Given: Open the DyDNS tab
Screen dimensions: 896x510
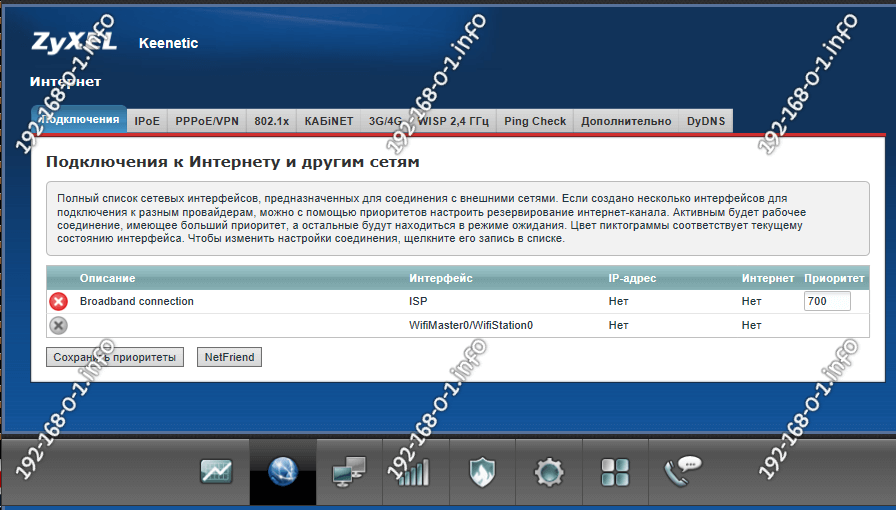Looking at the screenshot, I should (706, 121).
